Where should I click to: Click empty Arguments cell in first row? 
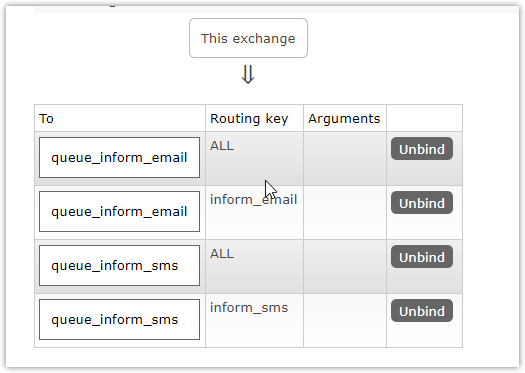tap(345, 159)
